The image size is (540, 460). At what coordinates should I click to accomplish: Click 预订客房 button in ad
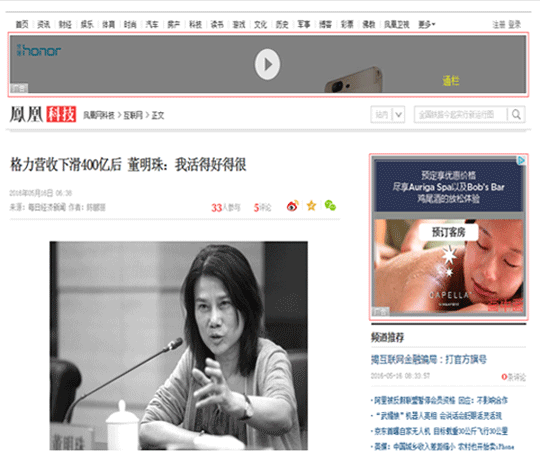tap(448, 232)
